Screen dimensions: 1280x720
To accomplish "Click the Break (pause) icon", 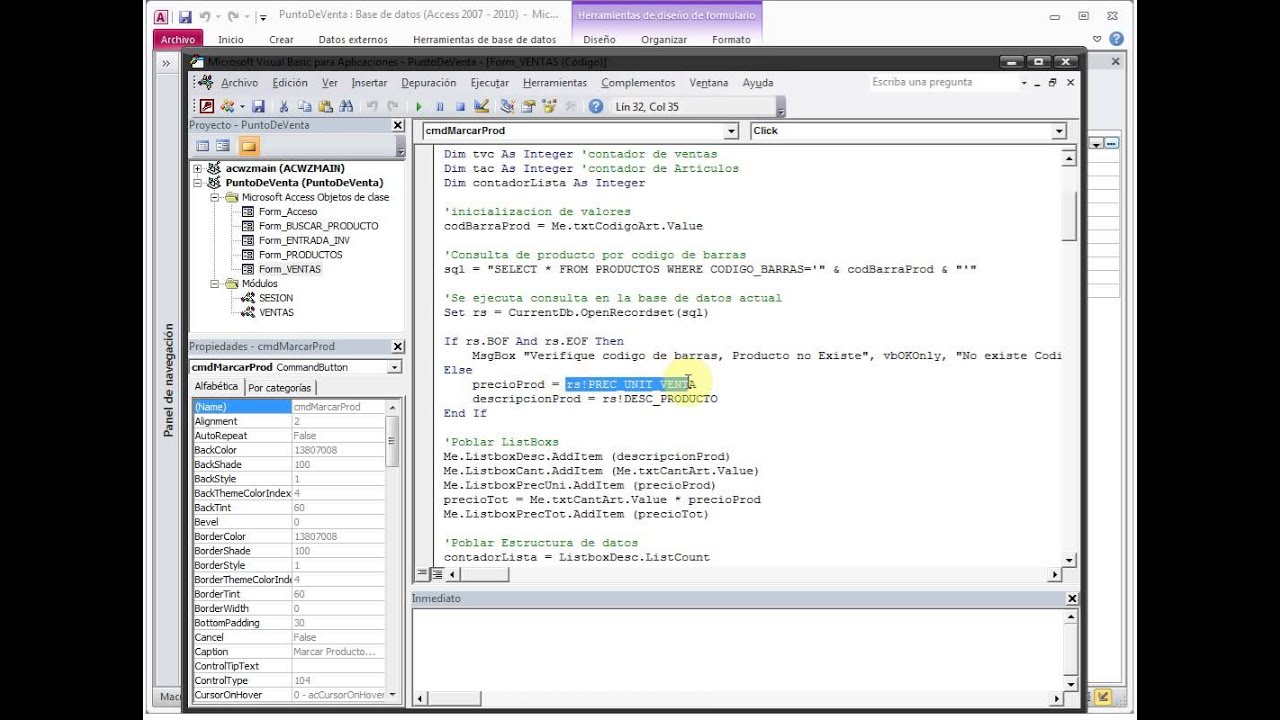I will [x=439, y=106].
